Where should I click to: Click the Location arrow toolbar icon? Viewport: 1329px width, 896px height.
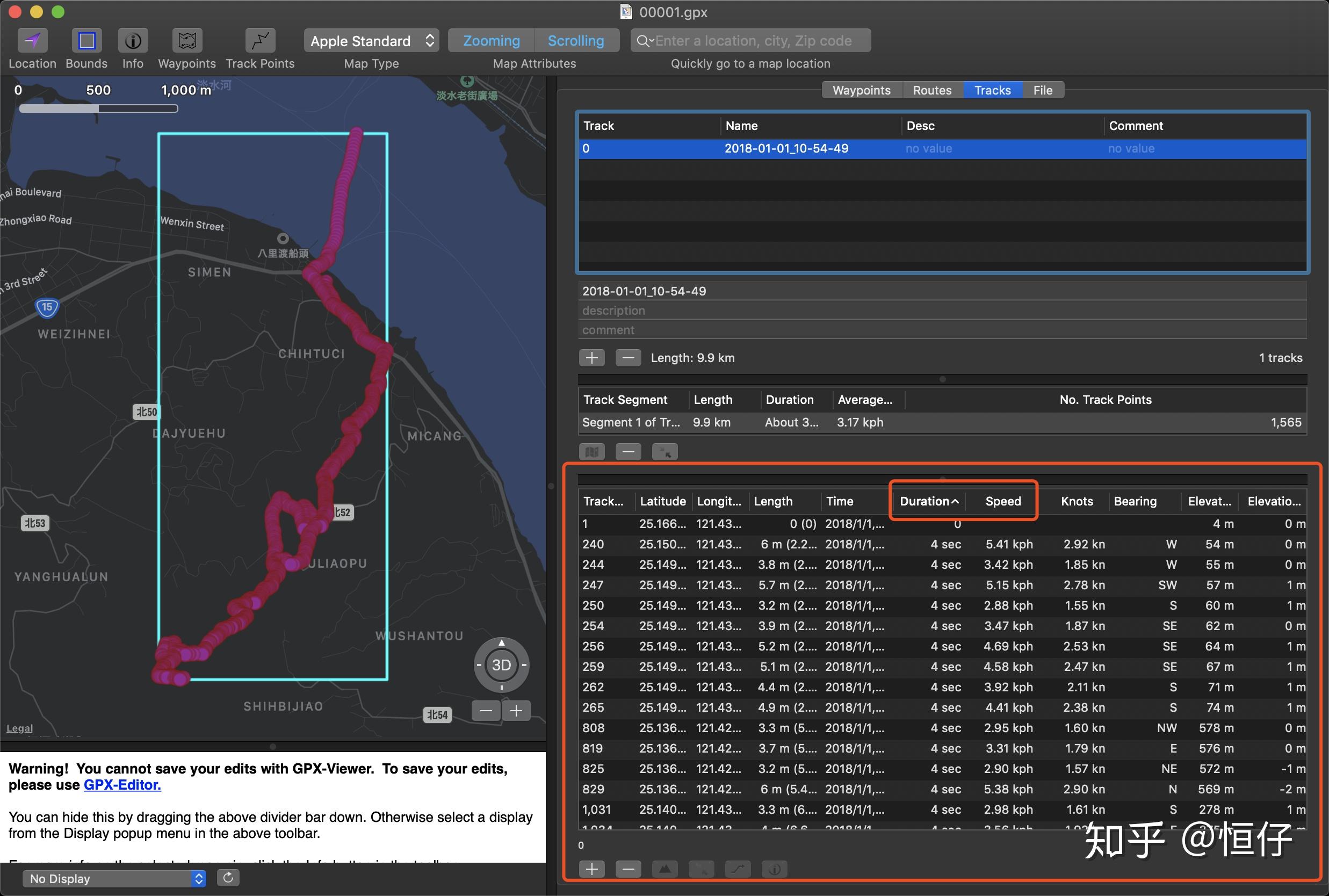(33, 41)
